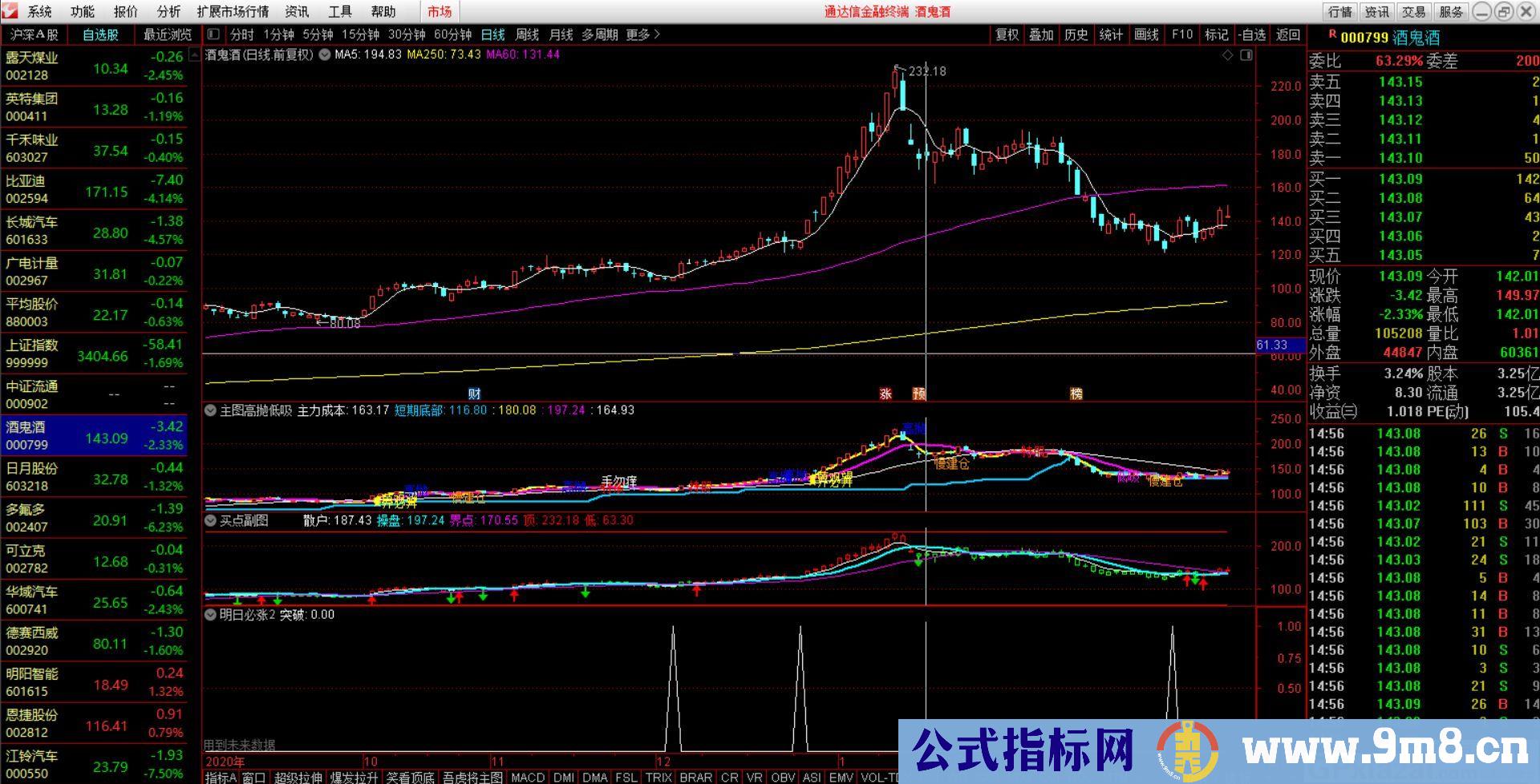Click the 历史 toolbar button
This screenshot has width=1540, height=784.
(1076, 34)
